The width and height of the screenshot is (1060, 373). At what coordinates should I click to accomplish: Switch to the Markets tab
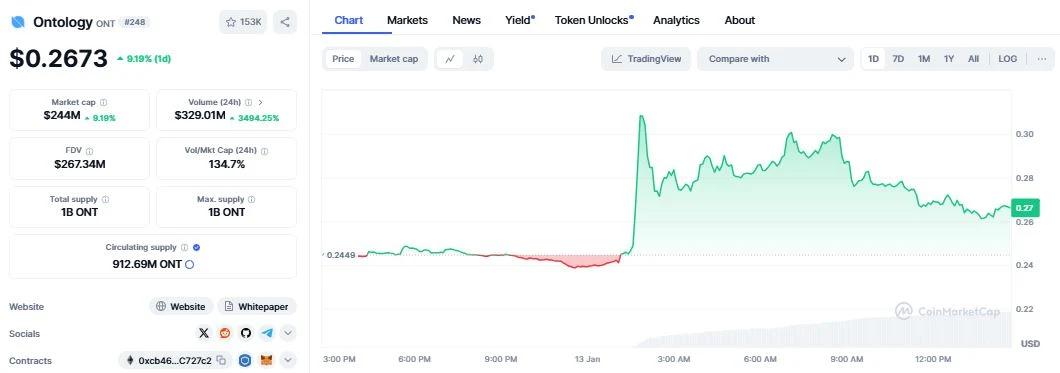point(407,20)
